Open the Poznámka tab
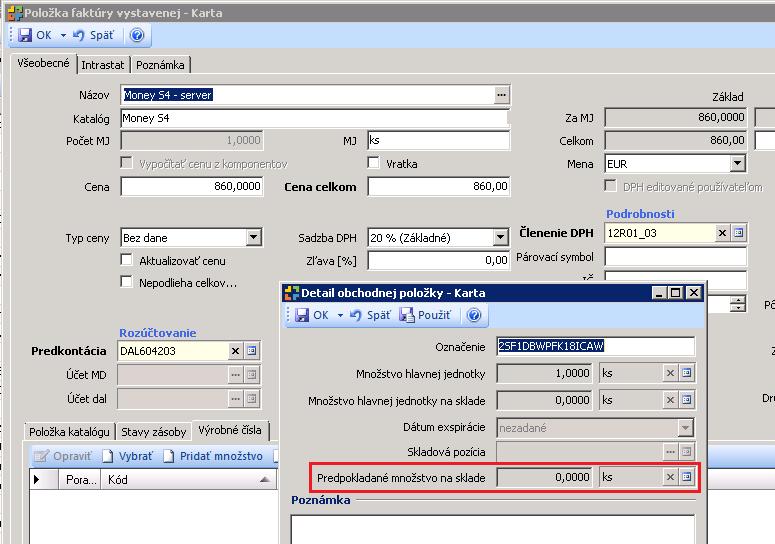 click(160, 65)
